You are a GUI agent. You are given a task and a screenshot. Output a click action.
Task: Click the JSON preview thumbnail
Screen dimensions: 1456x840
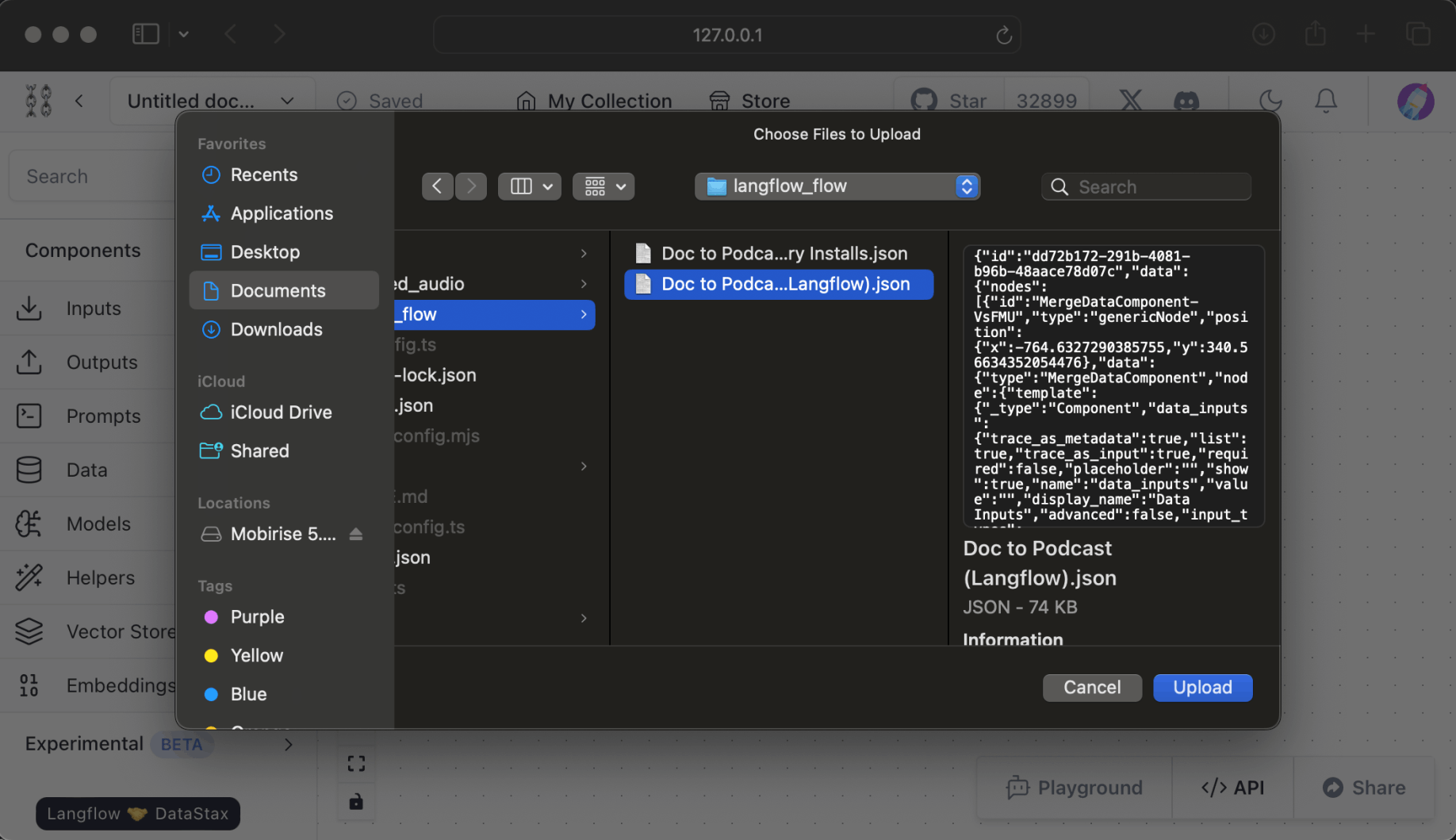click(1113, 386)
